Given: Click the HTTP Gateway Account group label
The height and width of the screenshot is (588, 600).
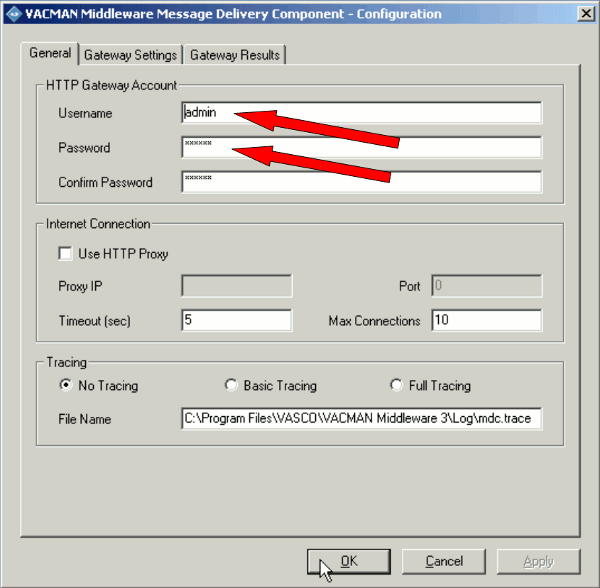Looking at the screenshot, I should click(x=111, y=85).
